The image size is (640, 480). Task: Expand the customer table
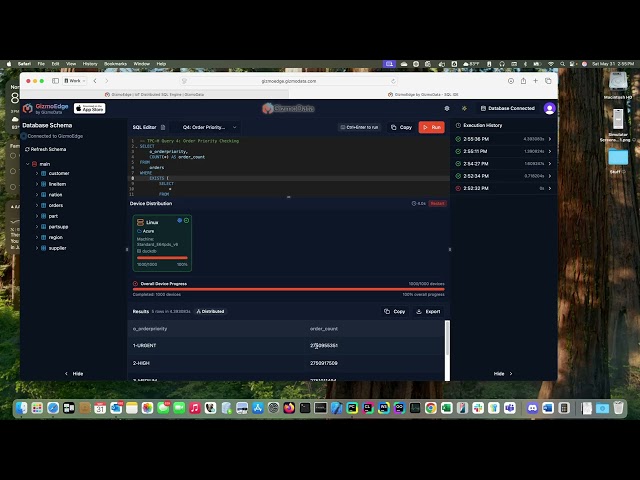(37, 173)
